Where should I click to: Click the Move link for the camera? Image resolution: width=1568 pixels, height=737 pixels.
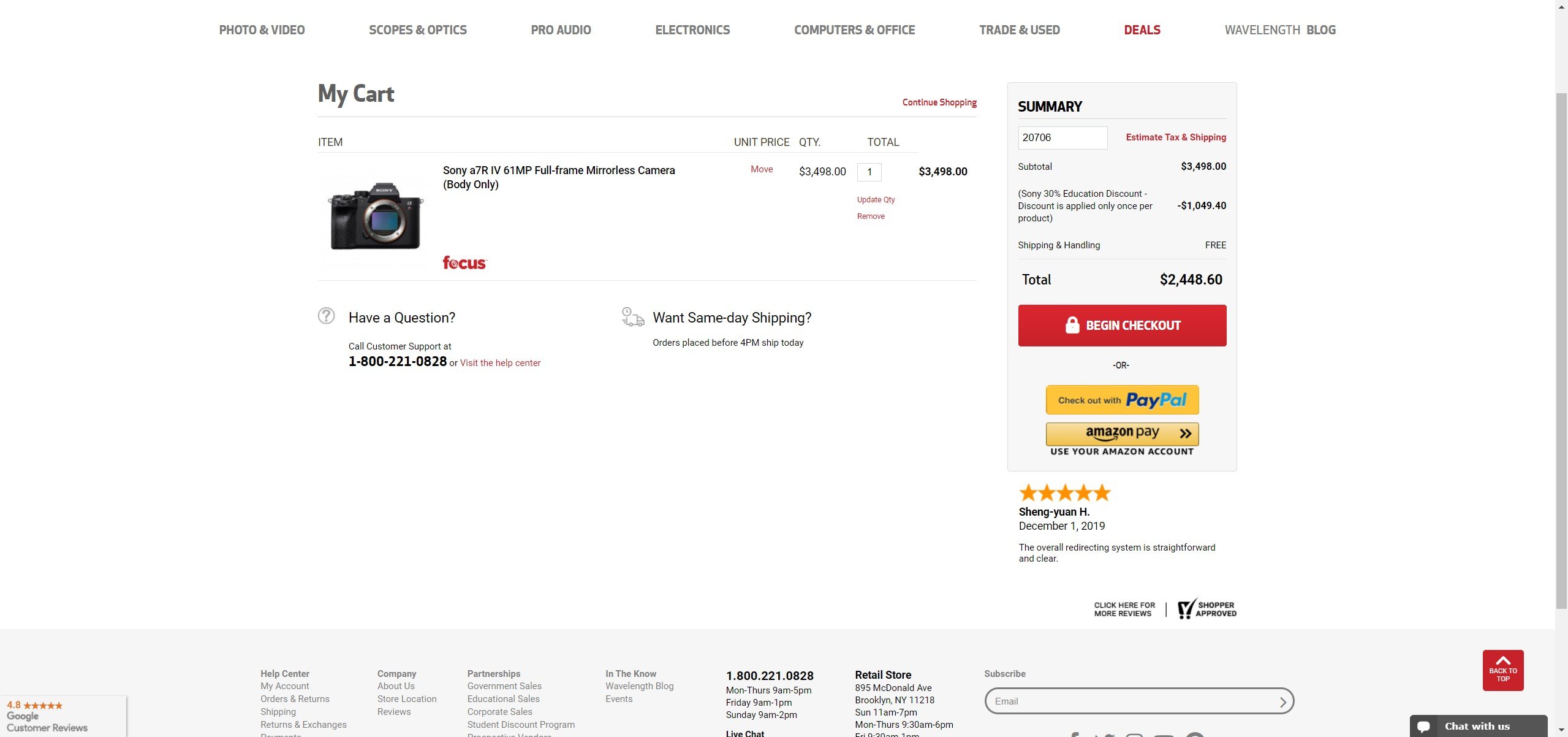[x=762, y=169]
